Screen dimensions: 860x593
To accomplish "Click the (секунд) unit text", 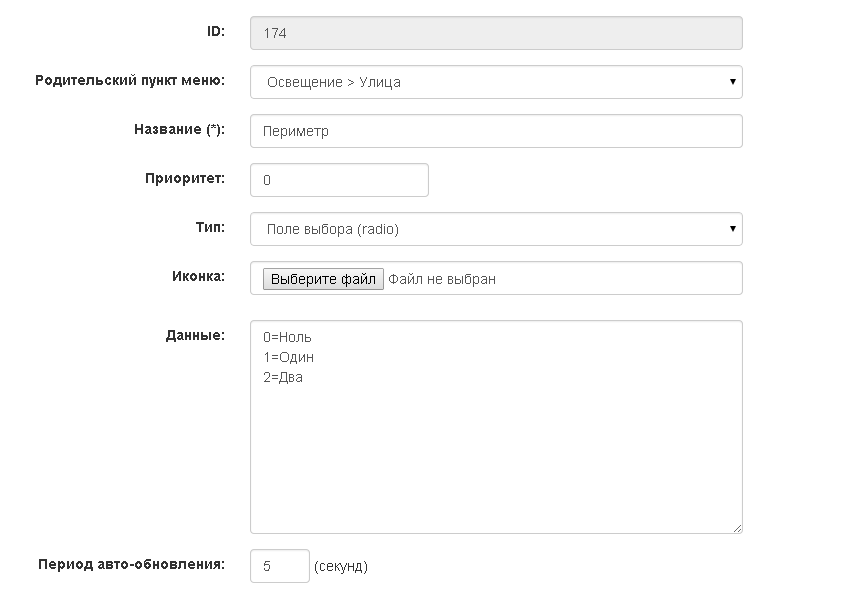I will [341, 566].
